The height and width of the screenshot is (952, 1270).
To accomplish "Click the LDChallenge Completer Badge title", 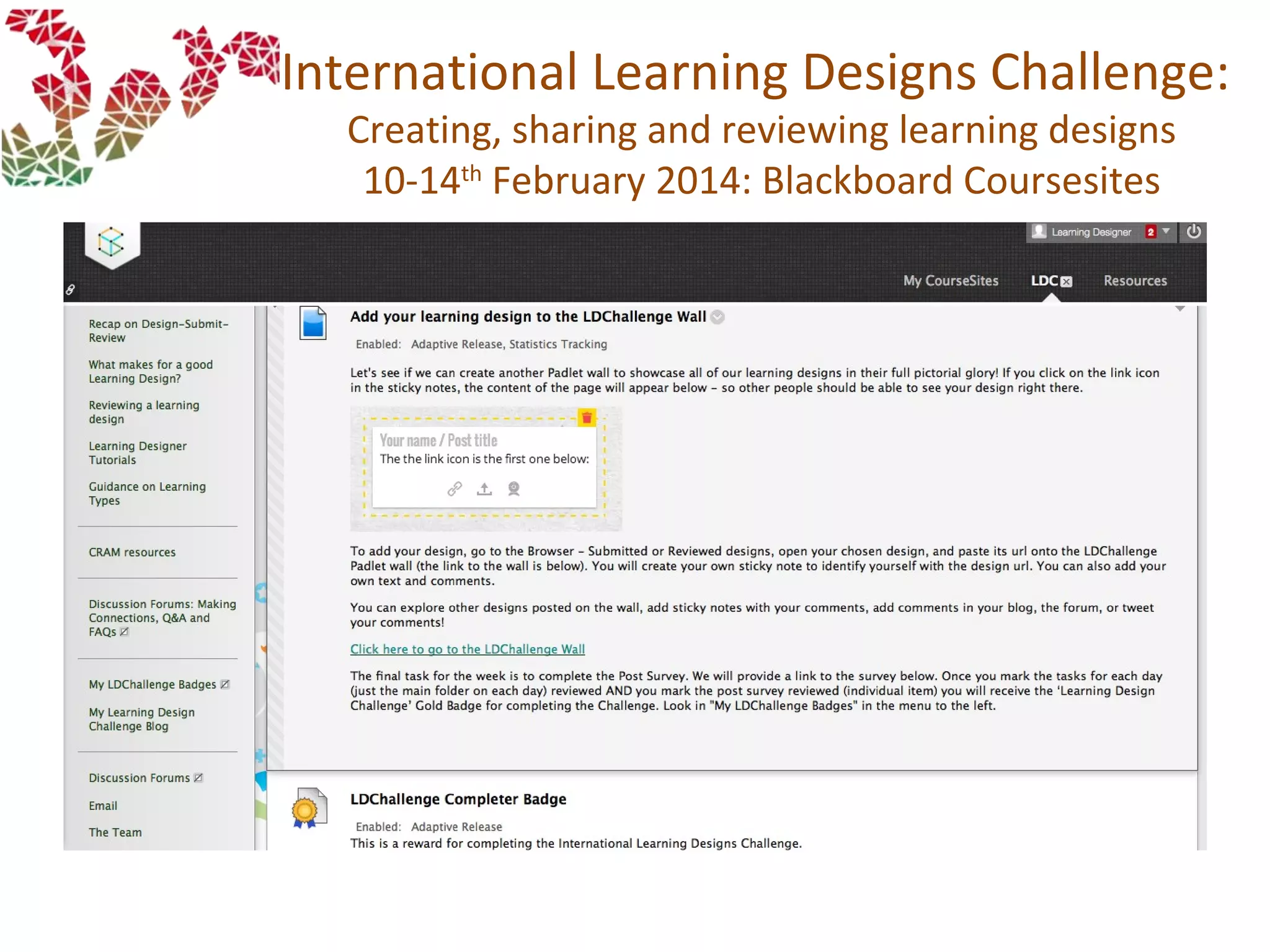I will (x=458, y=799).
